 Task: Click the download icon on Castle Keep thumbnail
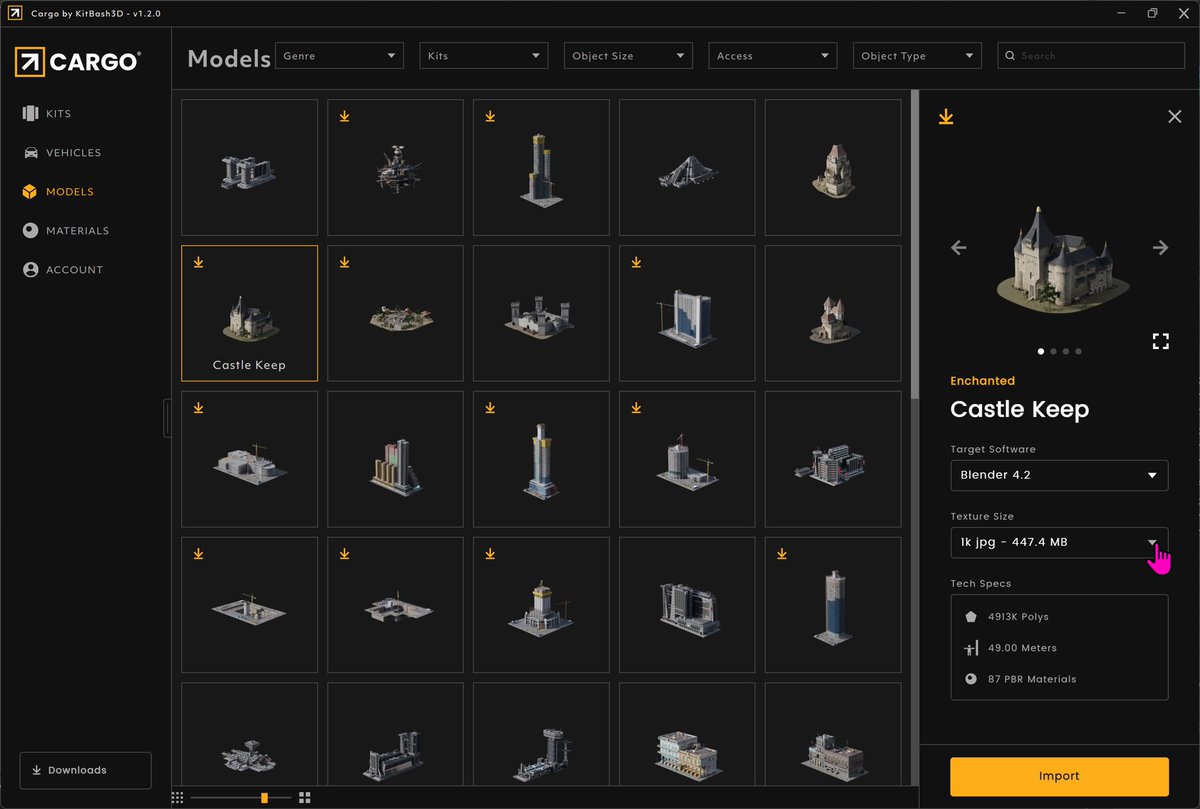pos(198,262)
